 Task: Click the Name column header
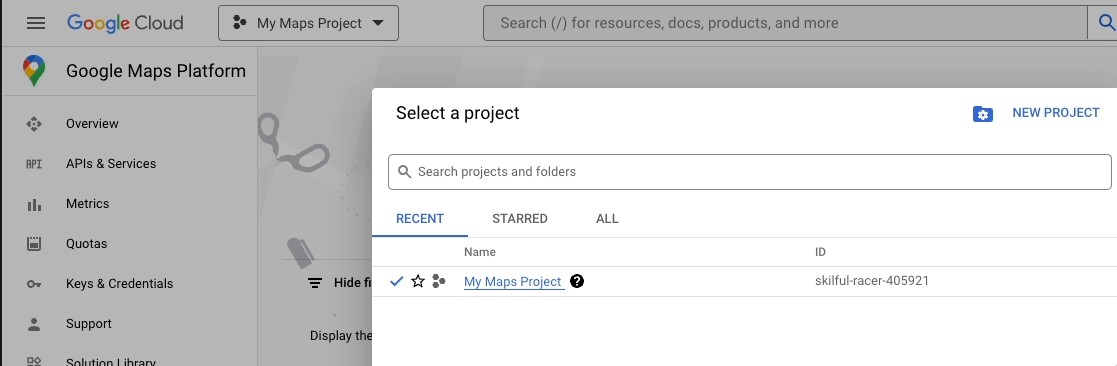point(479,252)
